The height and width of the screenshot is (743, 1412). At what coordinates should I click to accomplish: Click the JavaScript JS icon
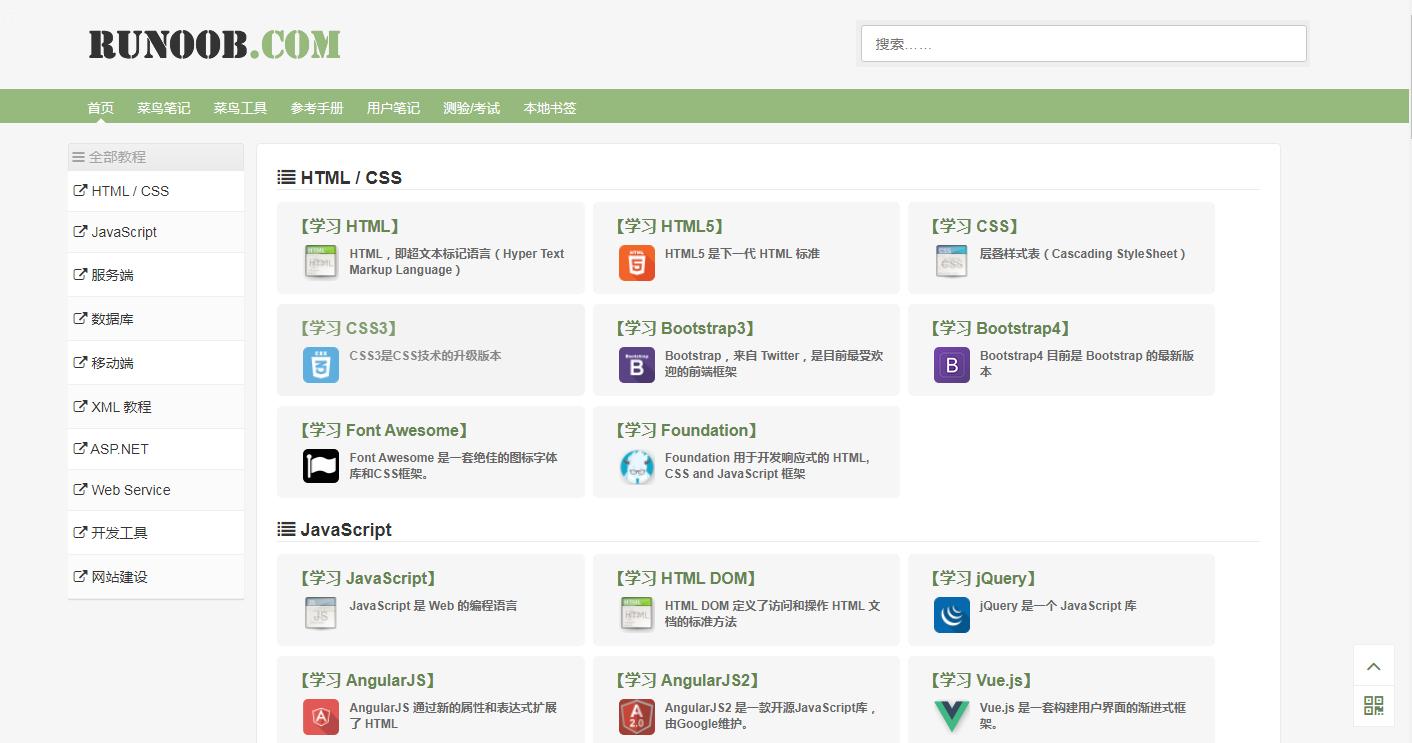click(321, 614)
